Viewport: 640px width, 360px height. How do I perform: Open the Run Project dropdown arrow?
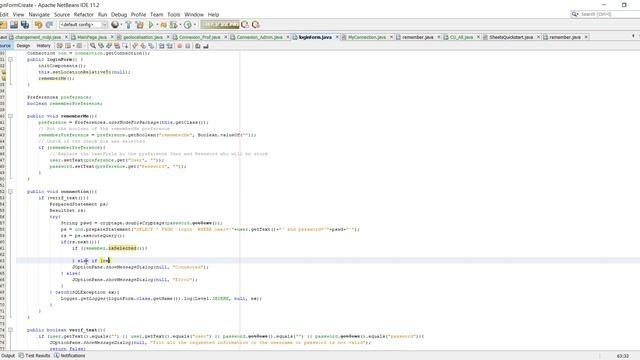click(157, 25)
